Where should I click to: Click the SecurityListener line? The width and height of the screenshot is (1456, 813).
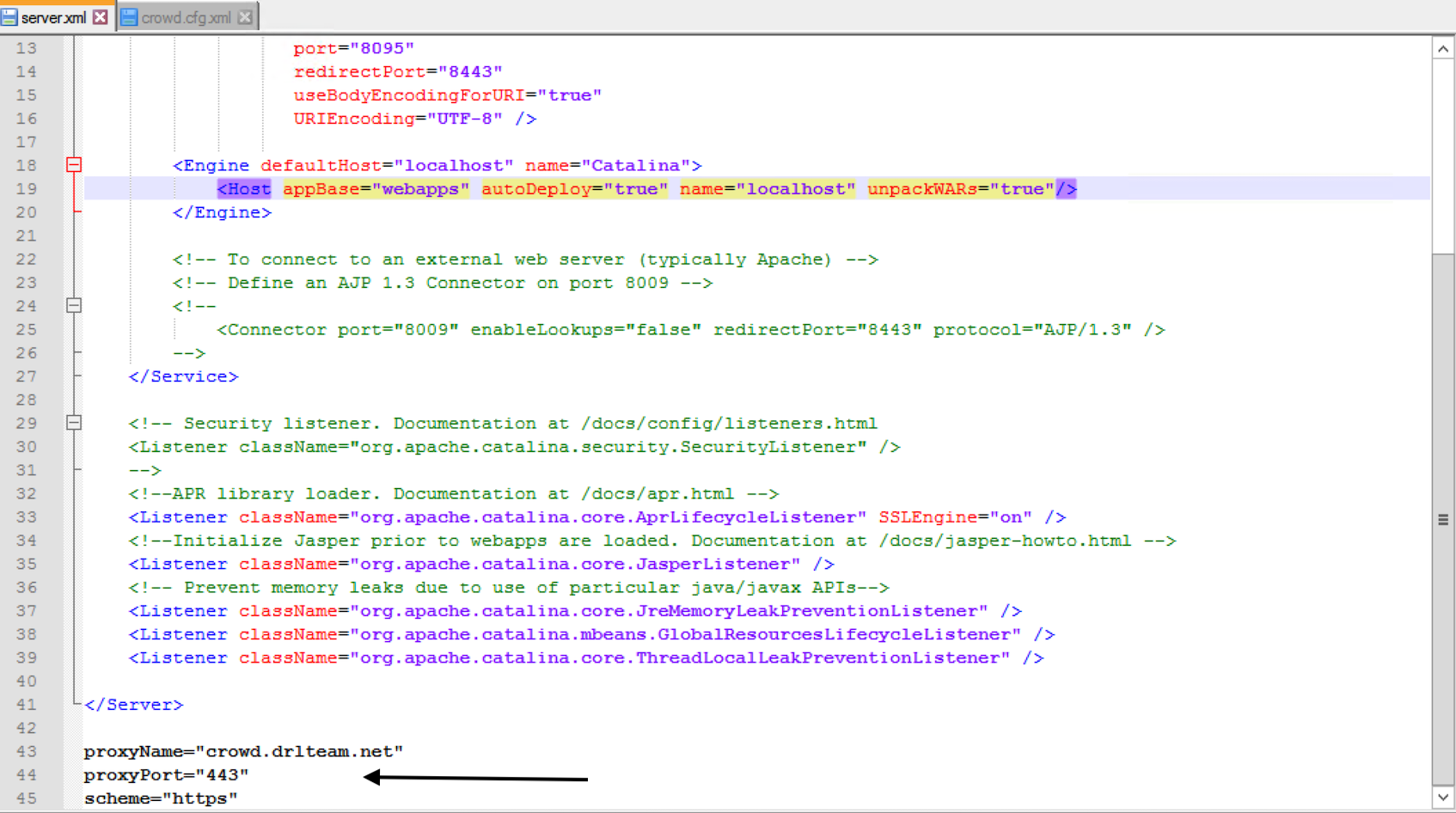[x=514, y=447]
